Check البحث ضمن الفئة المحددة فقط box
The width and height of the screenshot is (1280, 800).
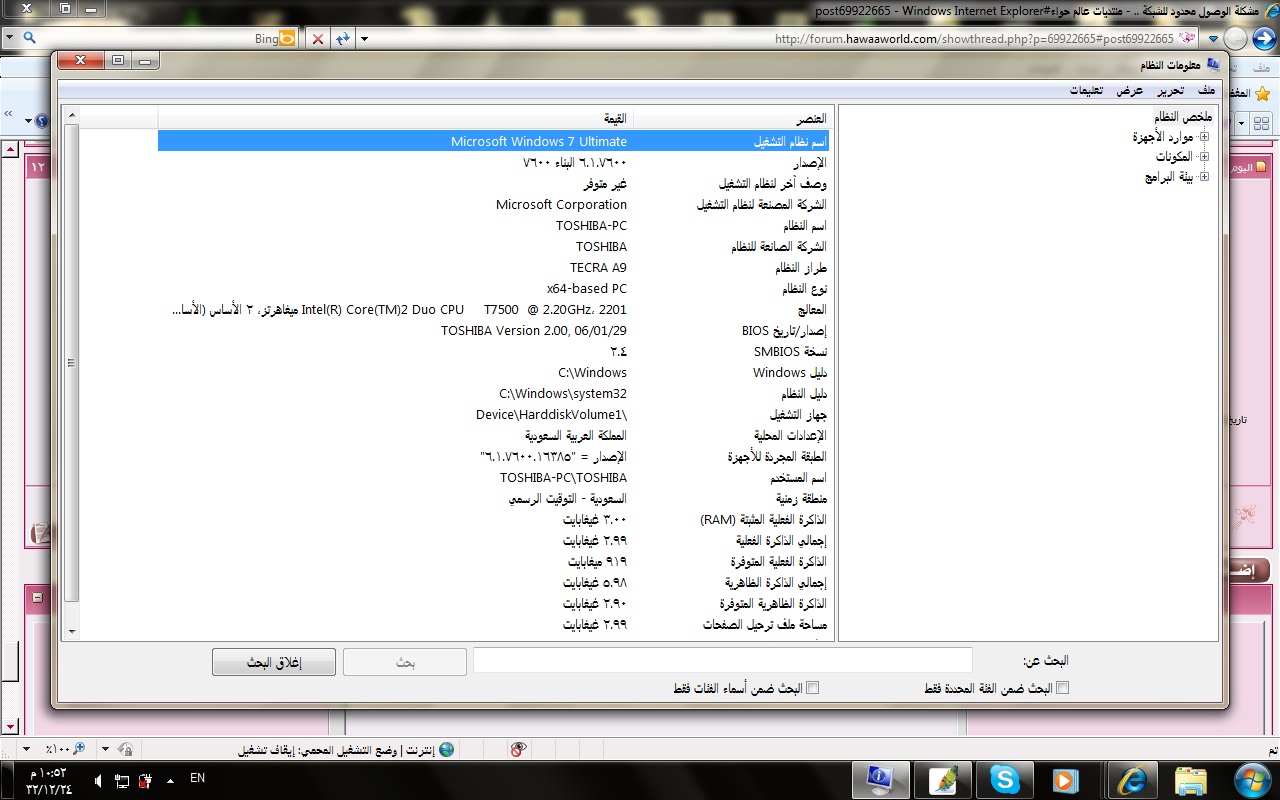pyautogui.click(x=1063, y=688)
